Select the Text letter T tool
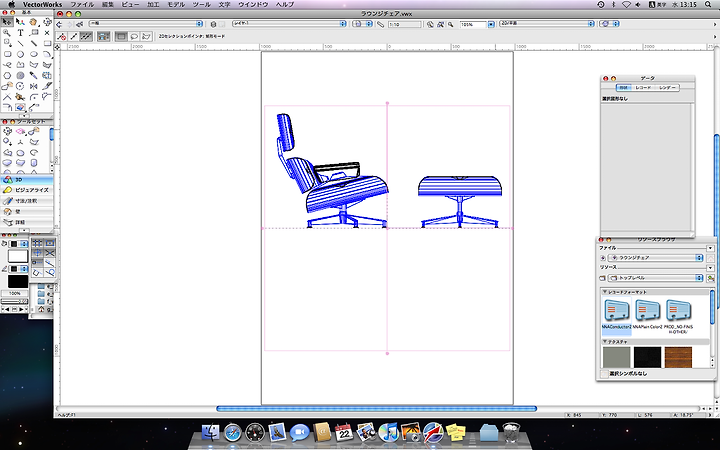Viewport: 720px width, 450px height. pos(20,33)
